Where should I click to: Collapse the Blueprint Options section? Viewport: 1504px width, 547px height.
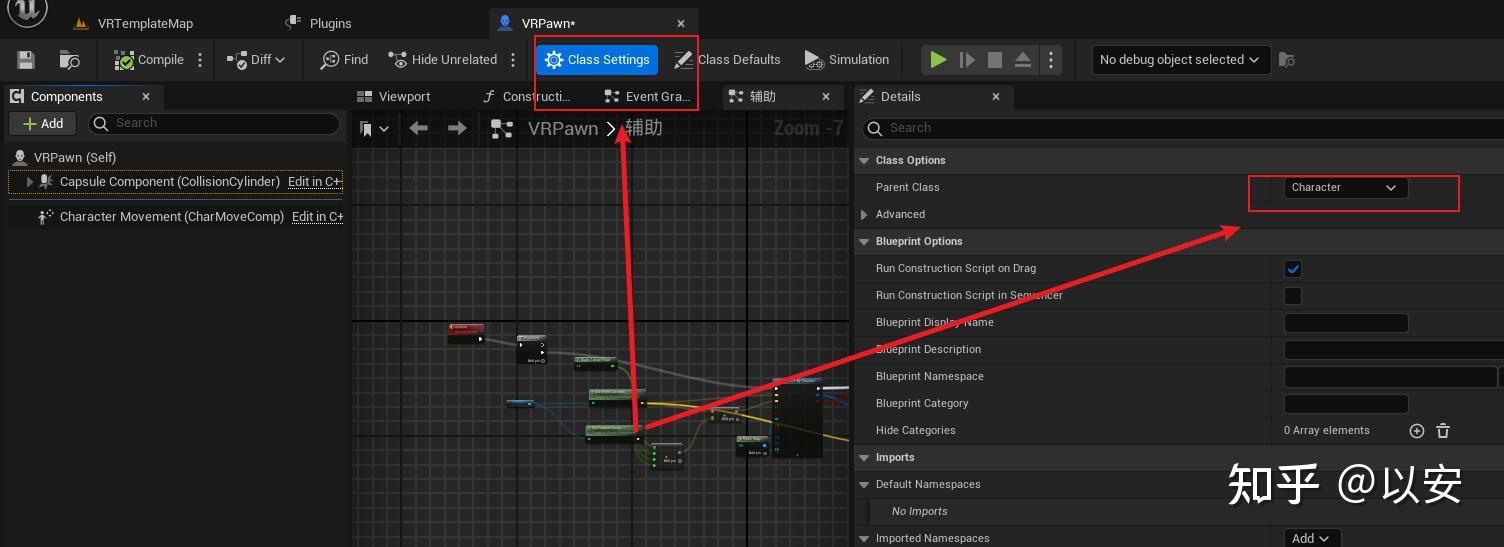865,241
